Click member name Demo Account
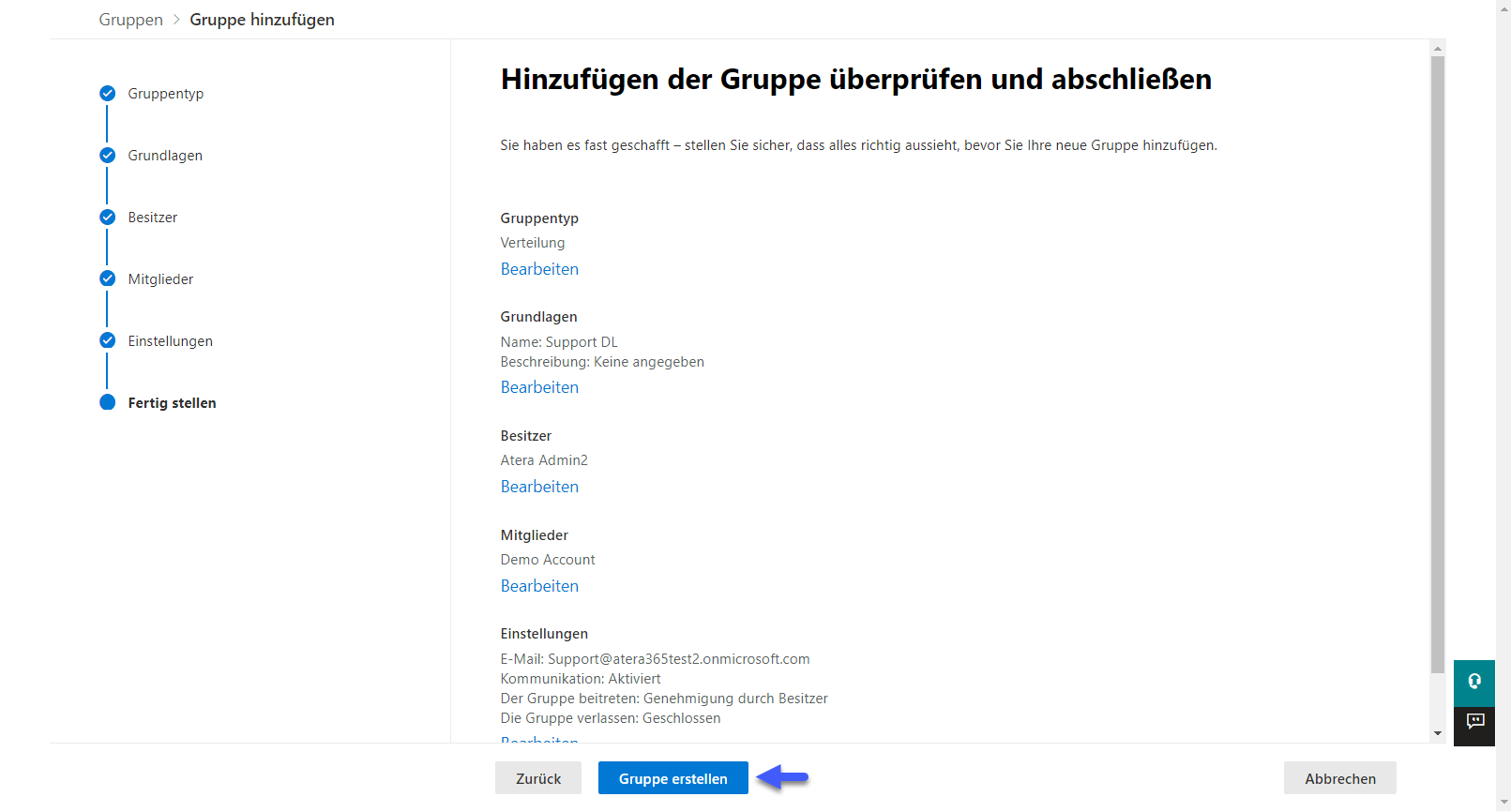The height and width of the screenshot is (812, 1511). 548,560
